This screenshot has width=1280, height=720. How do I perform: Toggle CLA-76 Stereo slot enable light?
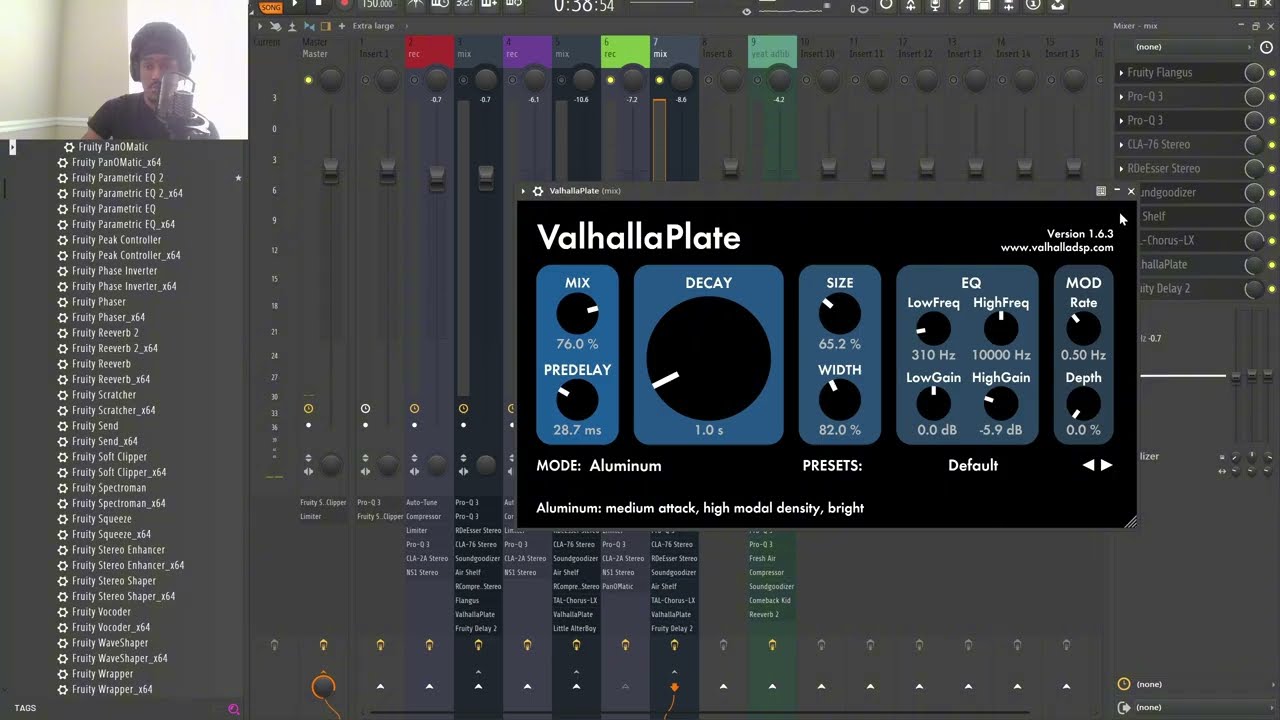(x=1272, y=145)
